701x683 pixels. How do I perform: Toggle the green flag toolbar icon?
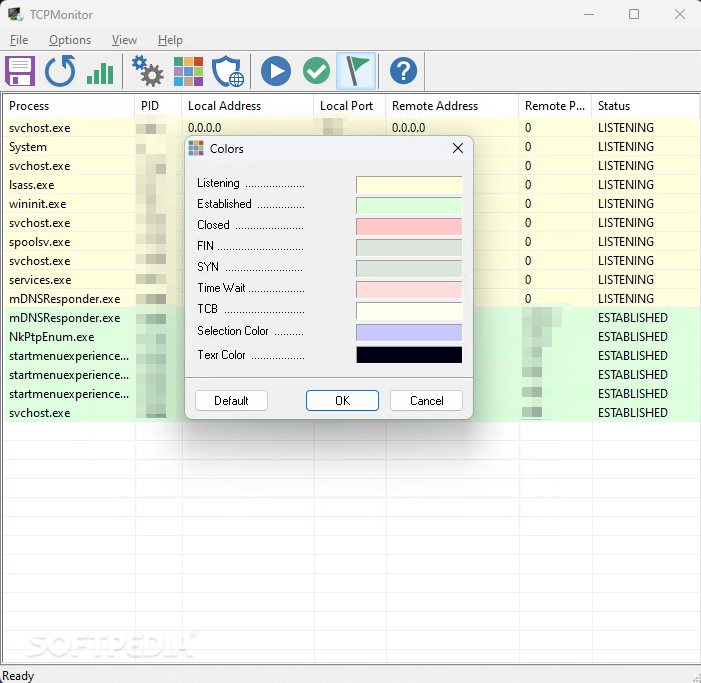coord(356,71)
